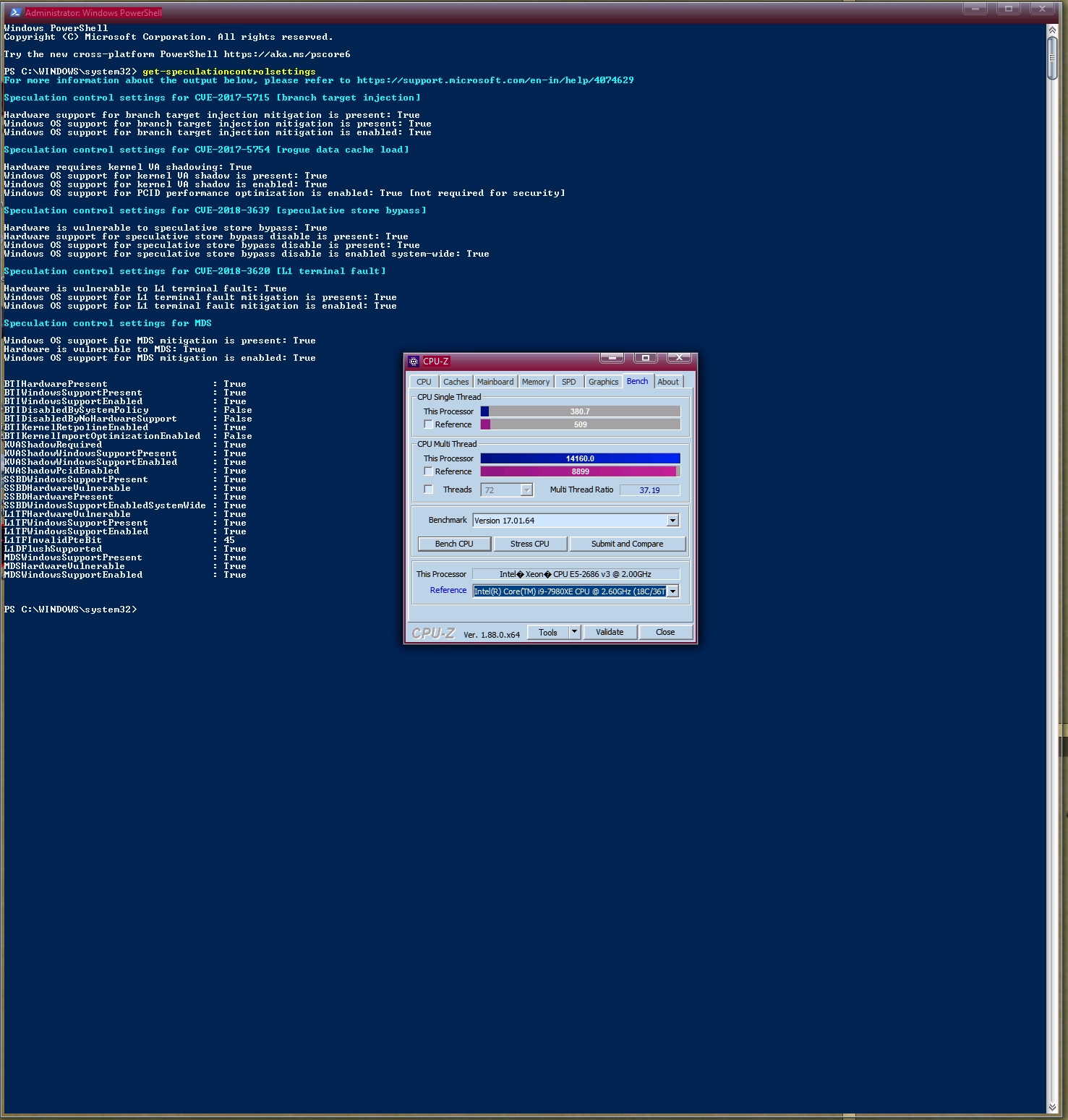The height and width of the screenshot is (1120, 1068).
Task: Switch to the Memory tab
Action: point(536,382)
